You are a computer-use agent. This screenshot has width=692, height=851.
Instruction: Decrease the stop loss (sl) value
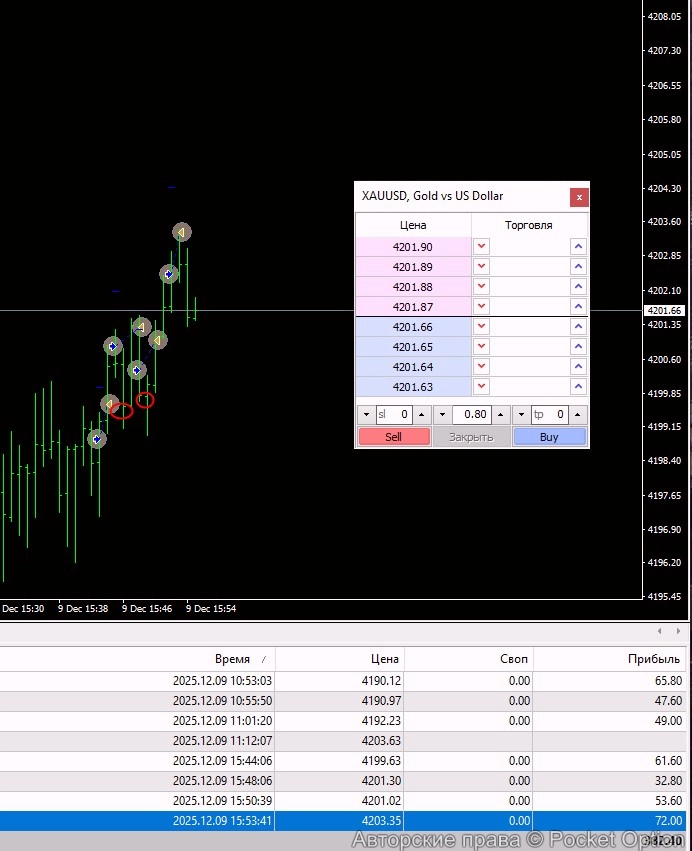click(x=366, y=414)
